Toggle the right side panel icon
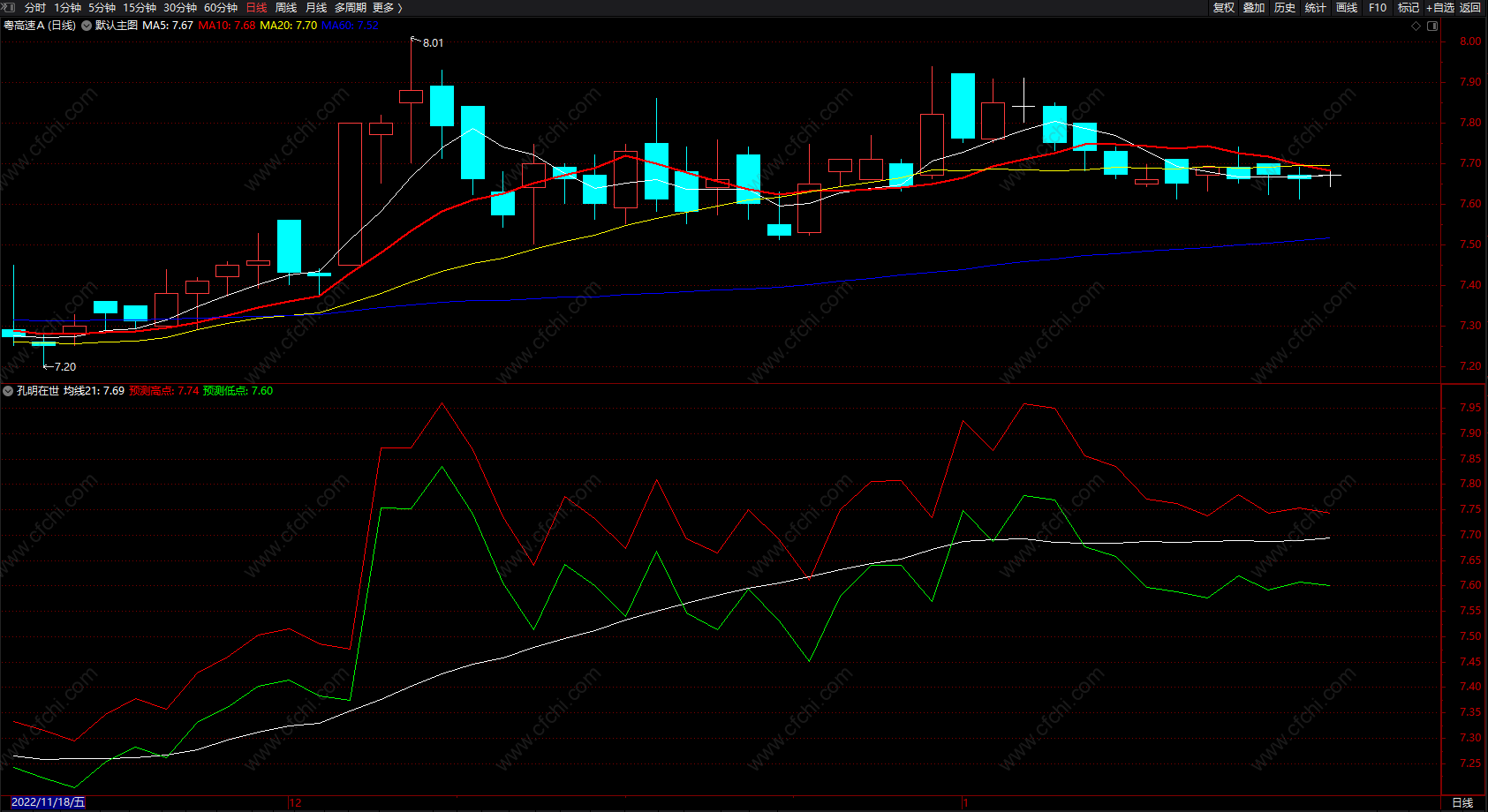Viewport: 1488px width, 812px height. pyautogui.click(x=1432, y=26)
